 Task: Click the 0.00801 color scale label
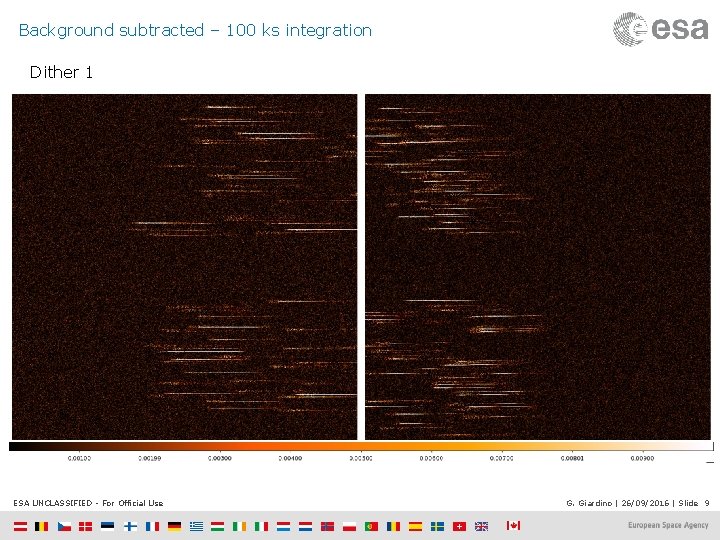pyautogui.click(x=572, y=458)
